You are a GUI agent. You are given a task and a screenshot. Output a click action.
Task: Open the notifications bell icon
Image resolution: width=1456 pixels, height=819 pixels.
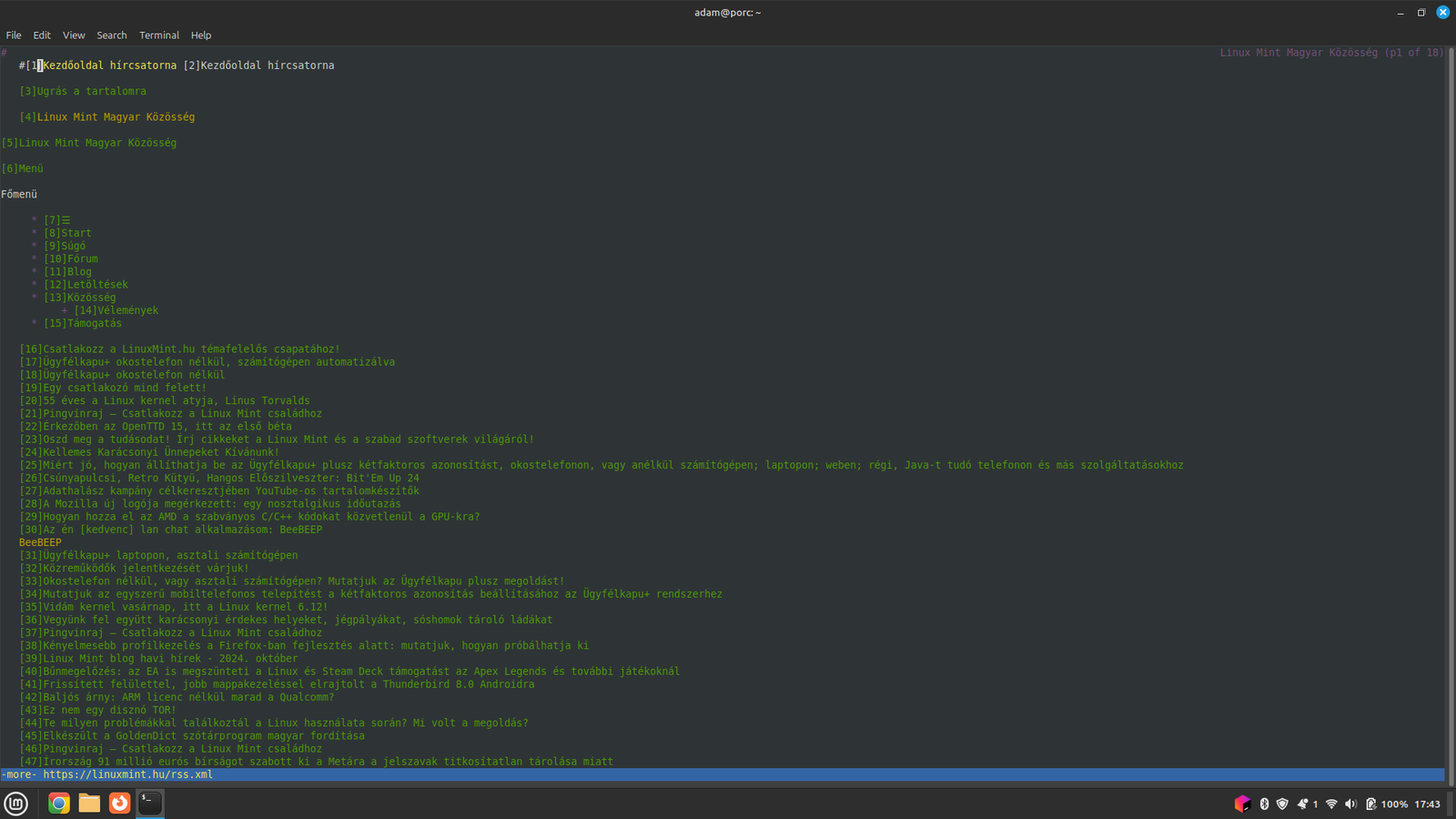[1303, 804]
